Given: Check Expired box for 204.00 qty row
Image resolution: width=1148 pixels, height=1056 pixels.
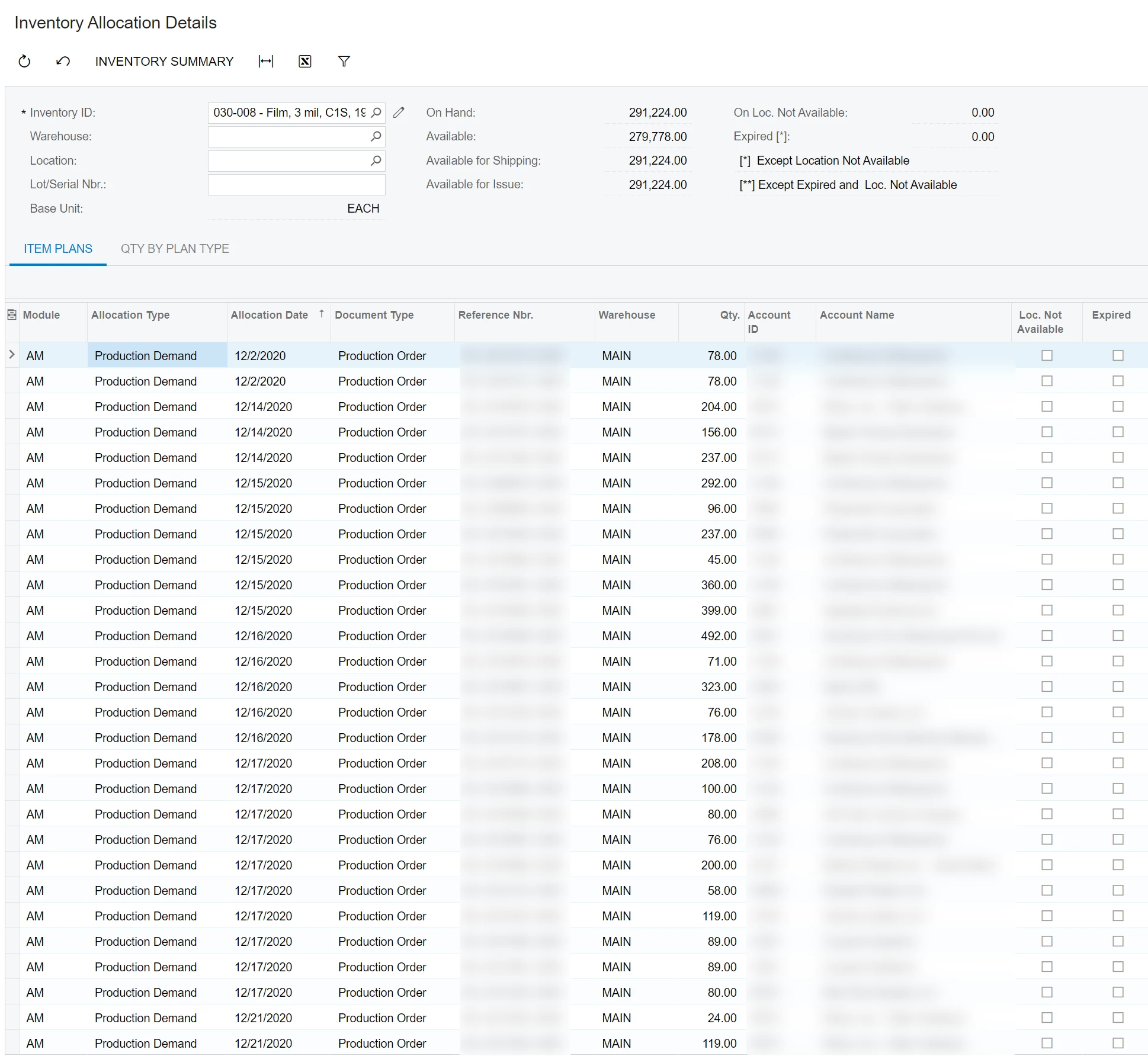Looking at the screenshot, I should pos(1118,407).
